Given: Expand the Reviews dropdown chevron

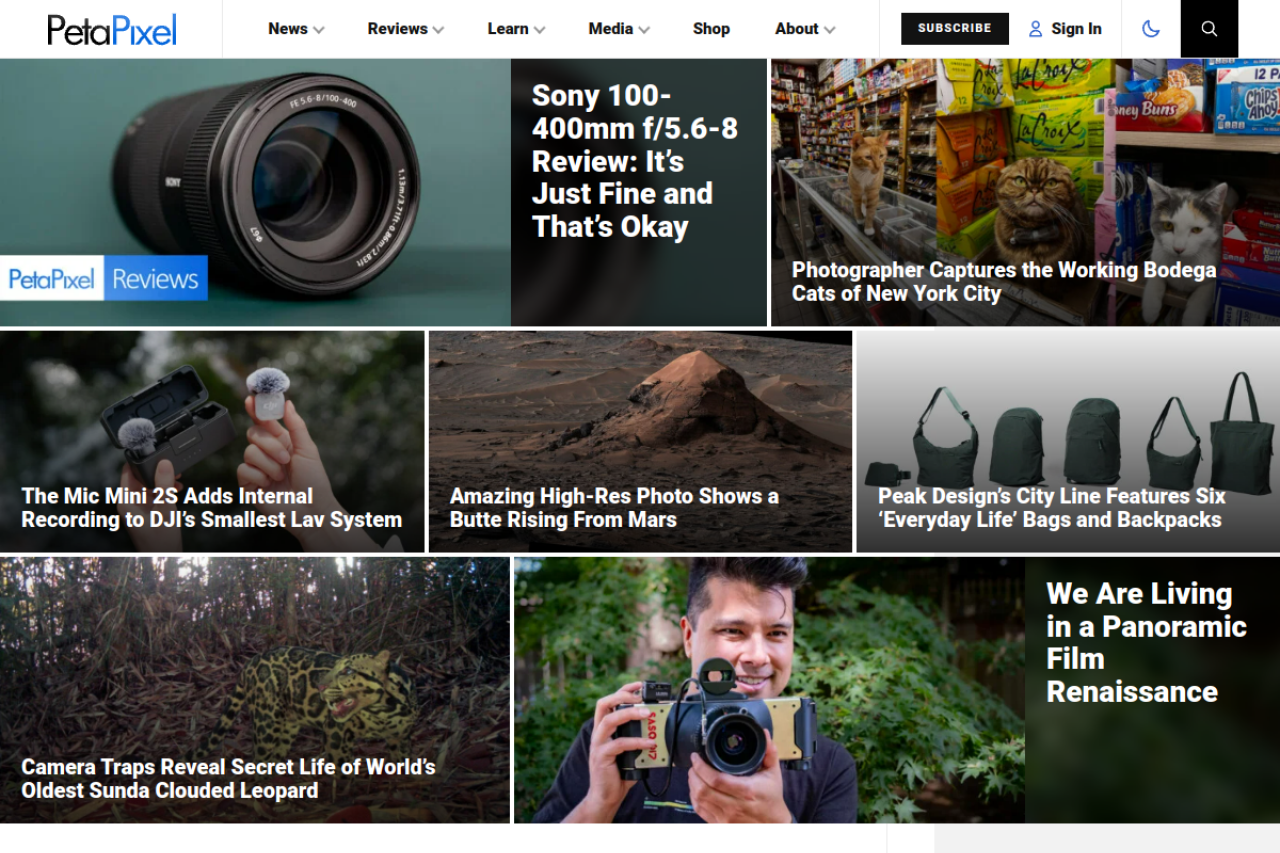Looking at the screenshot, I should tap(438, 30).
